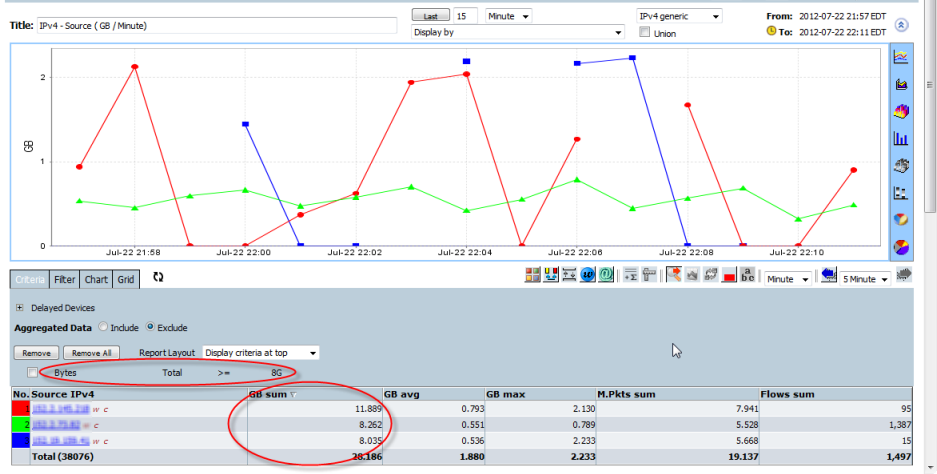Select the line chart type icon
Screen dimensions: 937x474
[901, 56]
